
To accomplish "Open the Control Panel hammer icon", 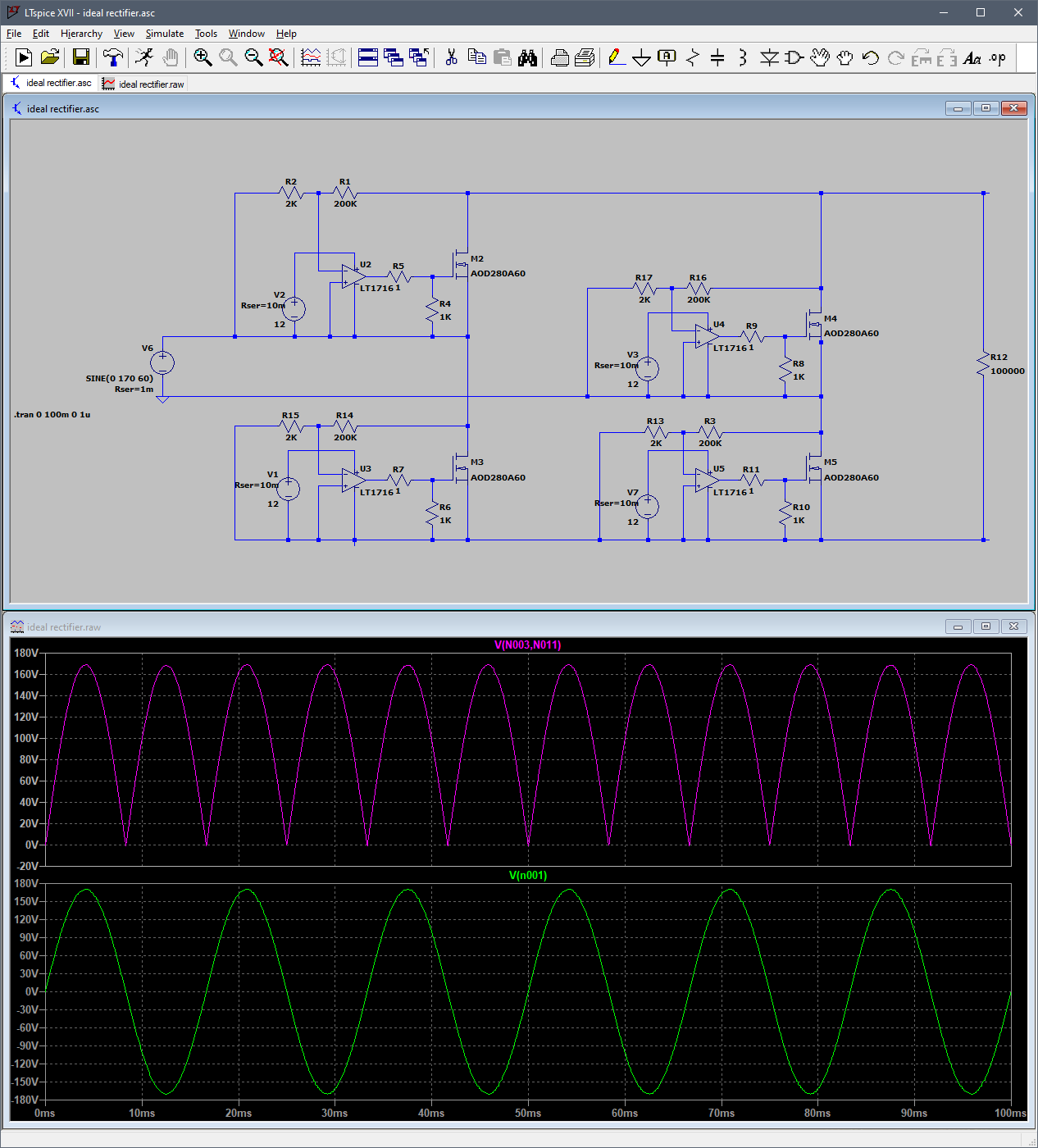I will click(113, 57).
